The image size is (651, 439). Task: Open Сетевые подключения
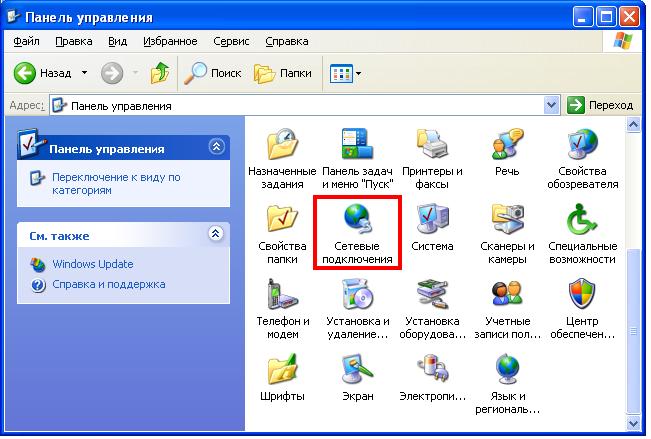coord(357,234)
